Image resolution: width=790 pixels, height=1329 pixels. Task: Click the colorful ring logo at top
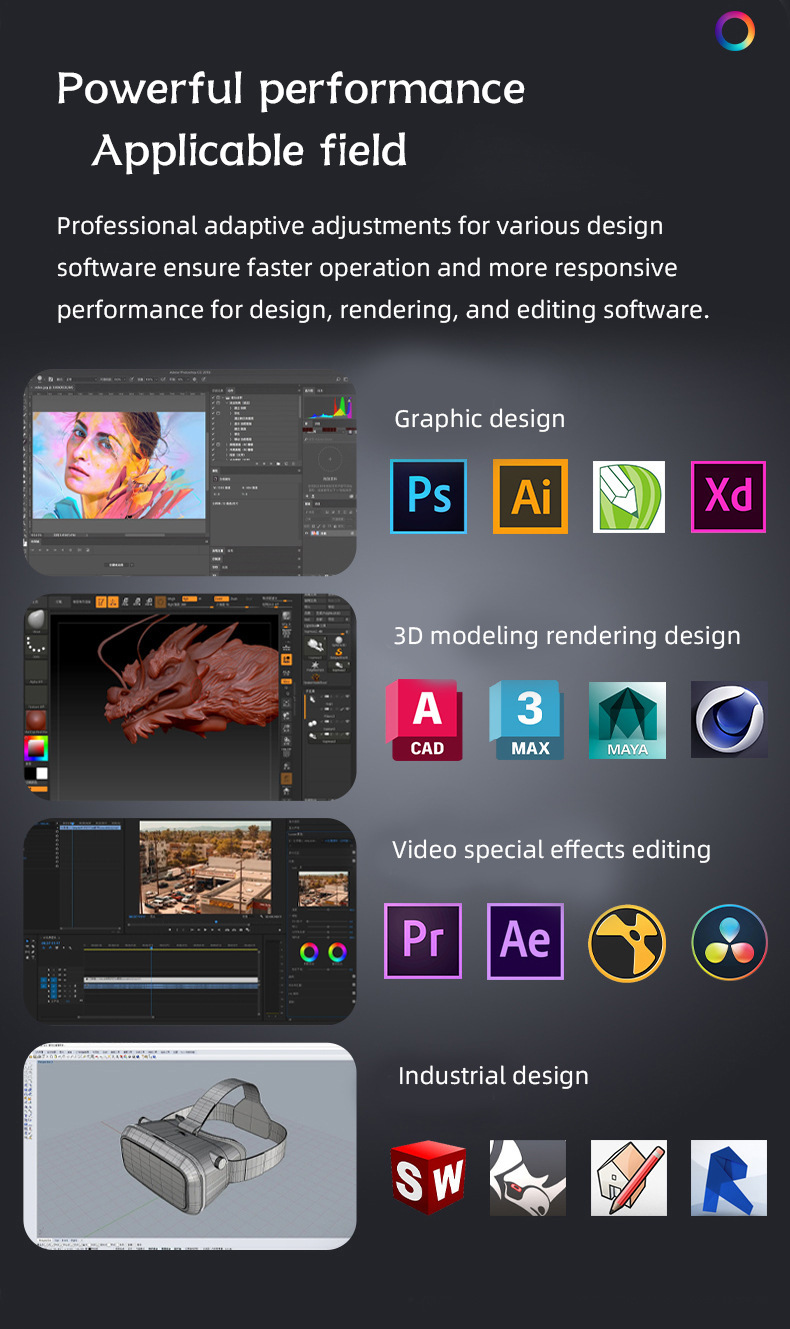pos(735,32)
